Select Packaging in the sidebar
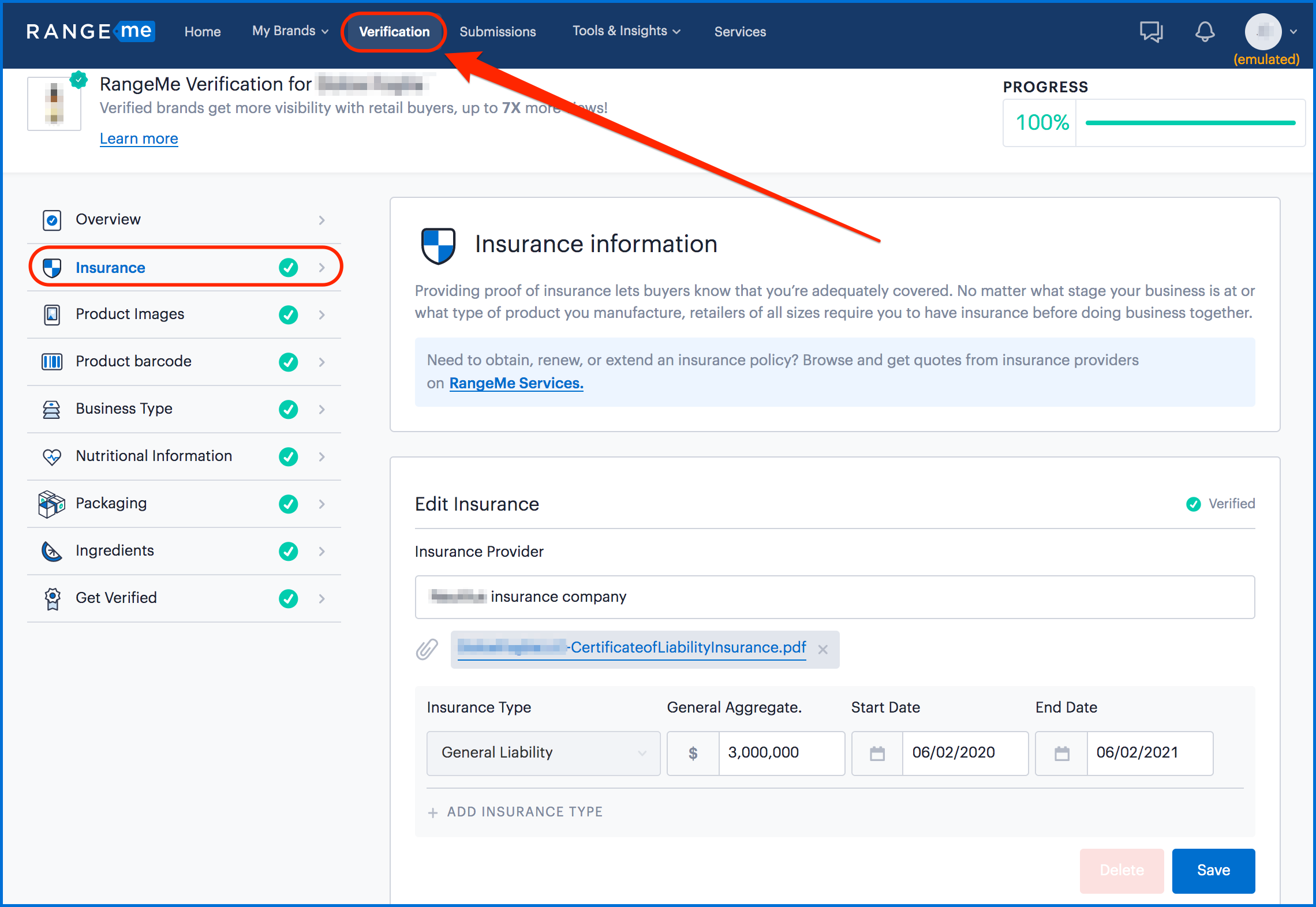Viewport: 1316px width, 907px height. (x=184, y=504)
